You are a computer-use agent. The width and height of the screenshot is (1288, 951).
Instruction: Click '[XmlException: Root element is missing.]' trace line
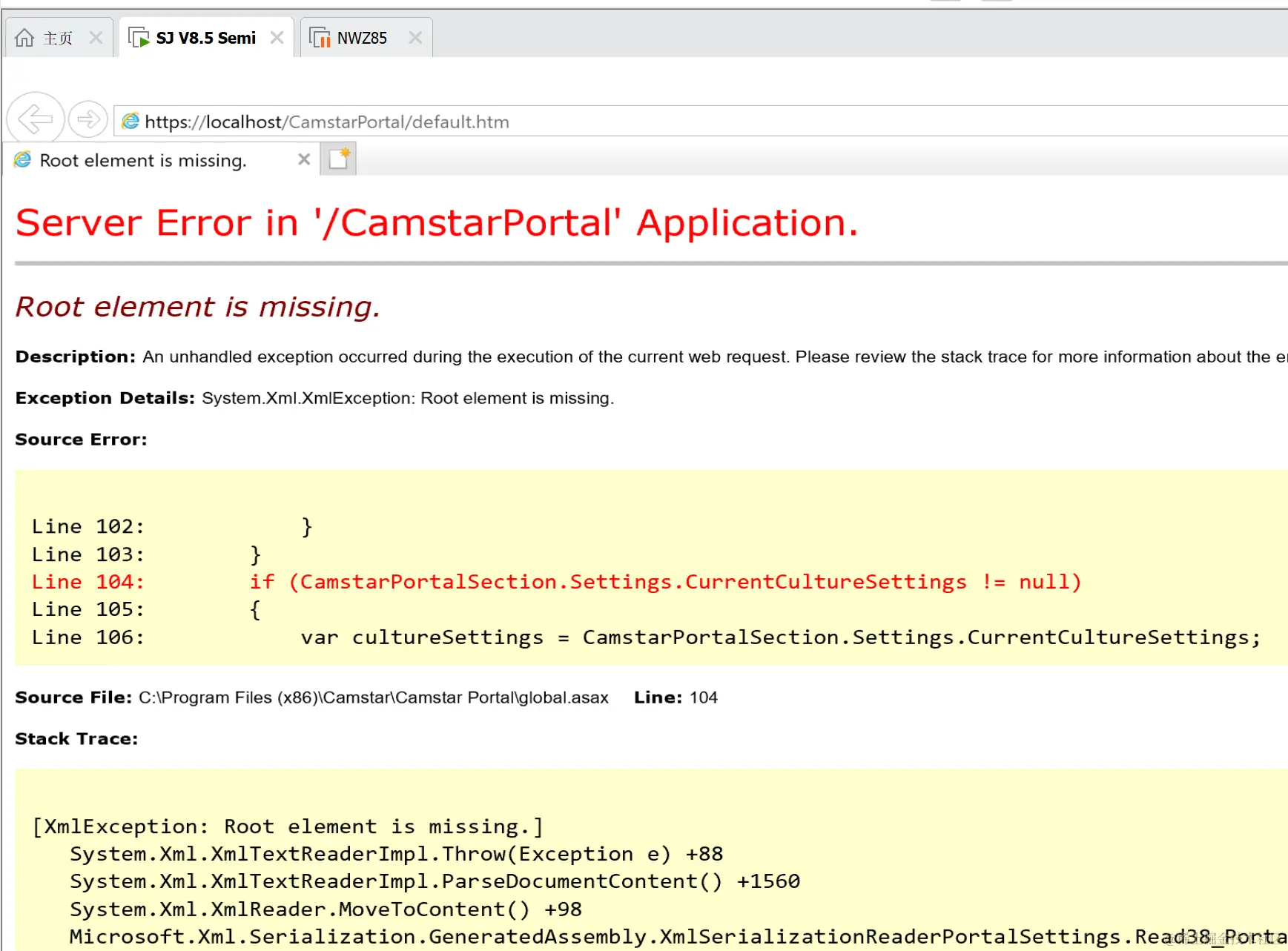(288, 826)
